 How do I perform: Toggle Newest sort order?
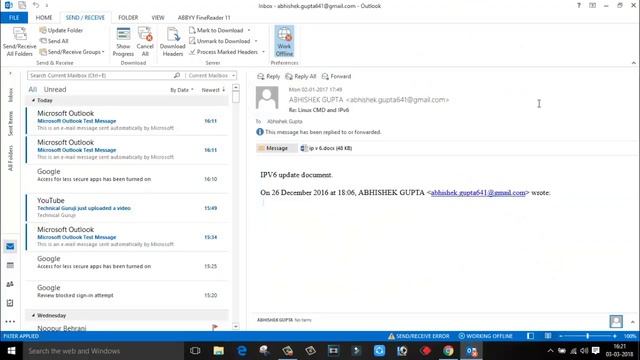(213, 90)
